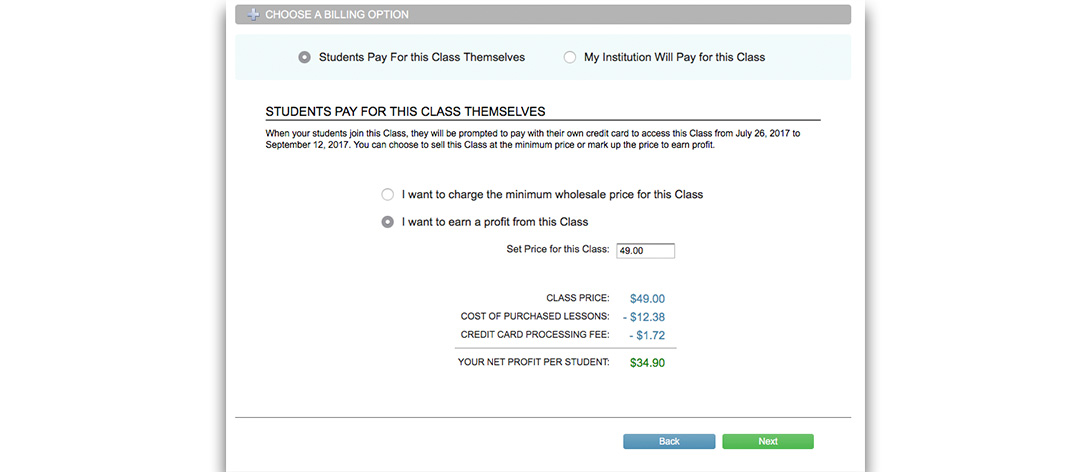
Task: Click the 'I want to earn a profit' label text
Action: point(495,222)
